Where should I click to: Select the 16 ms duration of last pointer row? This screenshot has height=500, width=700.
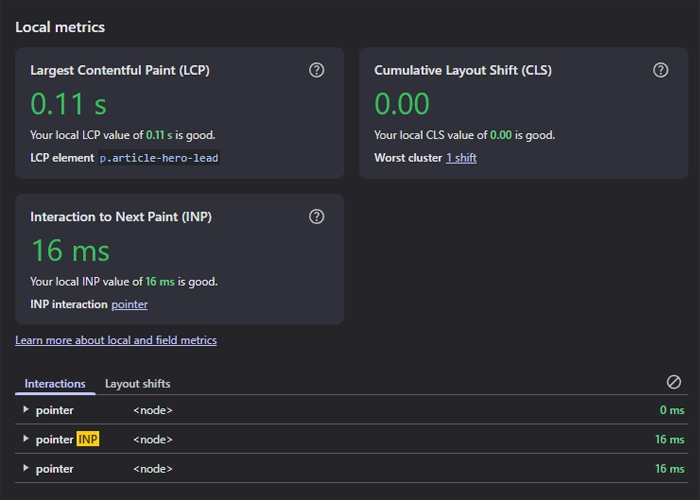coord(670,469)
